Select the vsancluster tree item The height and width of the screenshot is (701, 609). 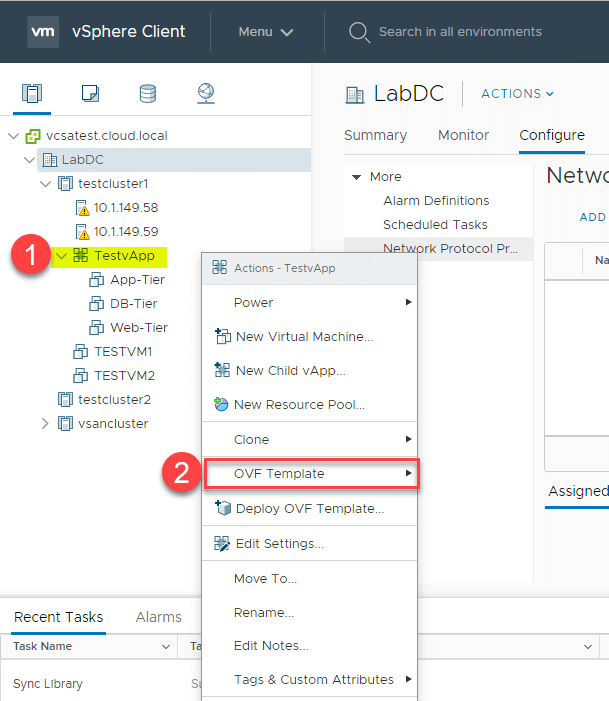(x=113, y=423)
